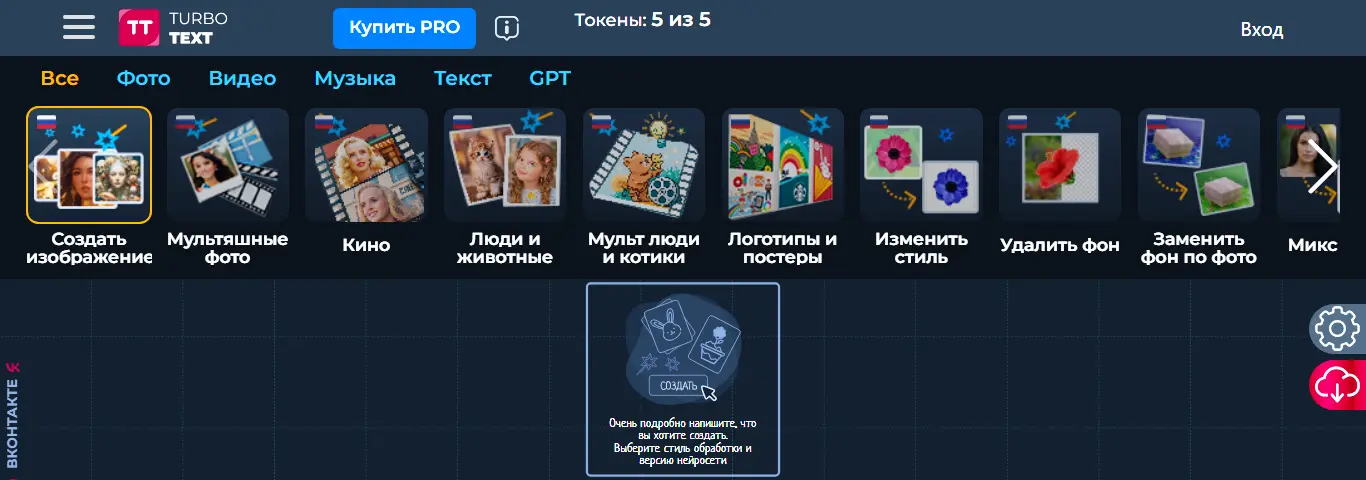This screenshot has height=480, width=1366.
Task: Switch to the Фото tab
Action: [143, 78]
